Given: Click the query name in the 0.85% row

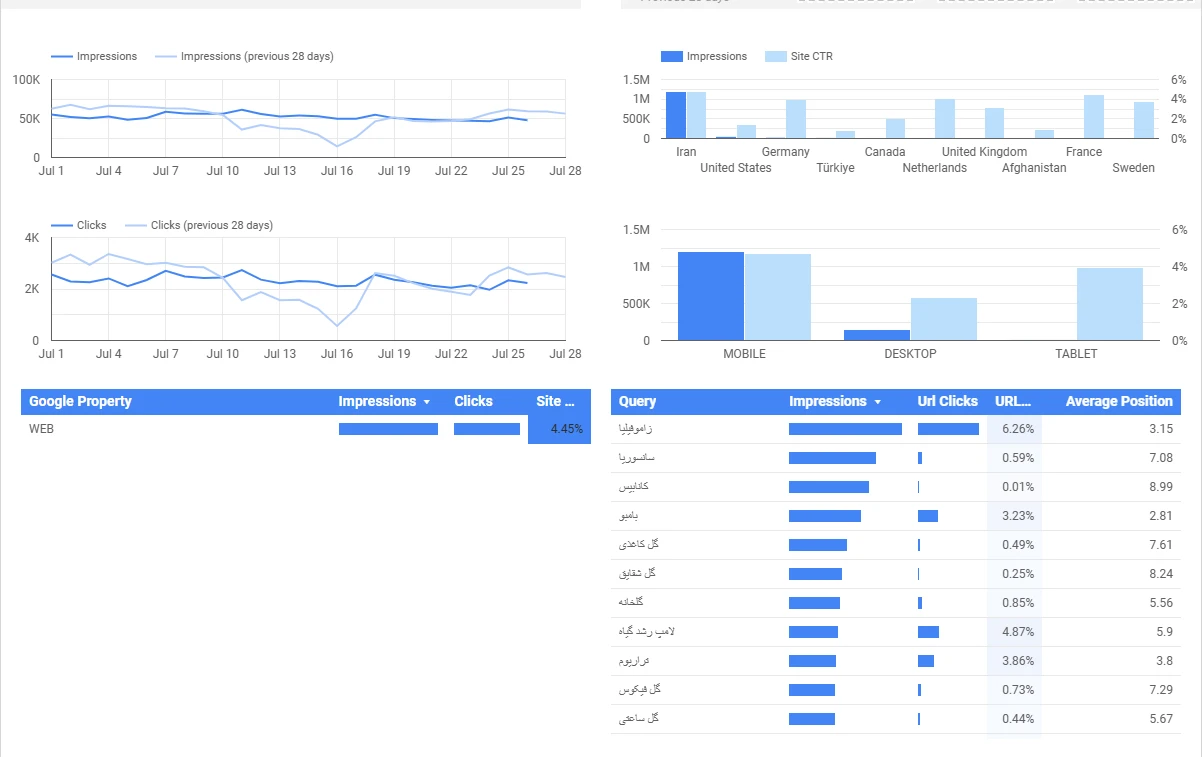Looking at the screenshot, I should [x=631, y=603].
